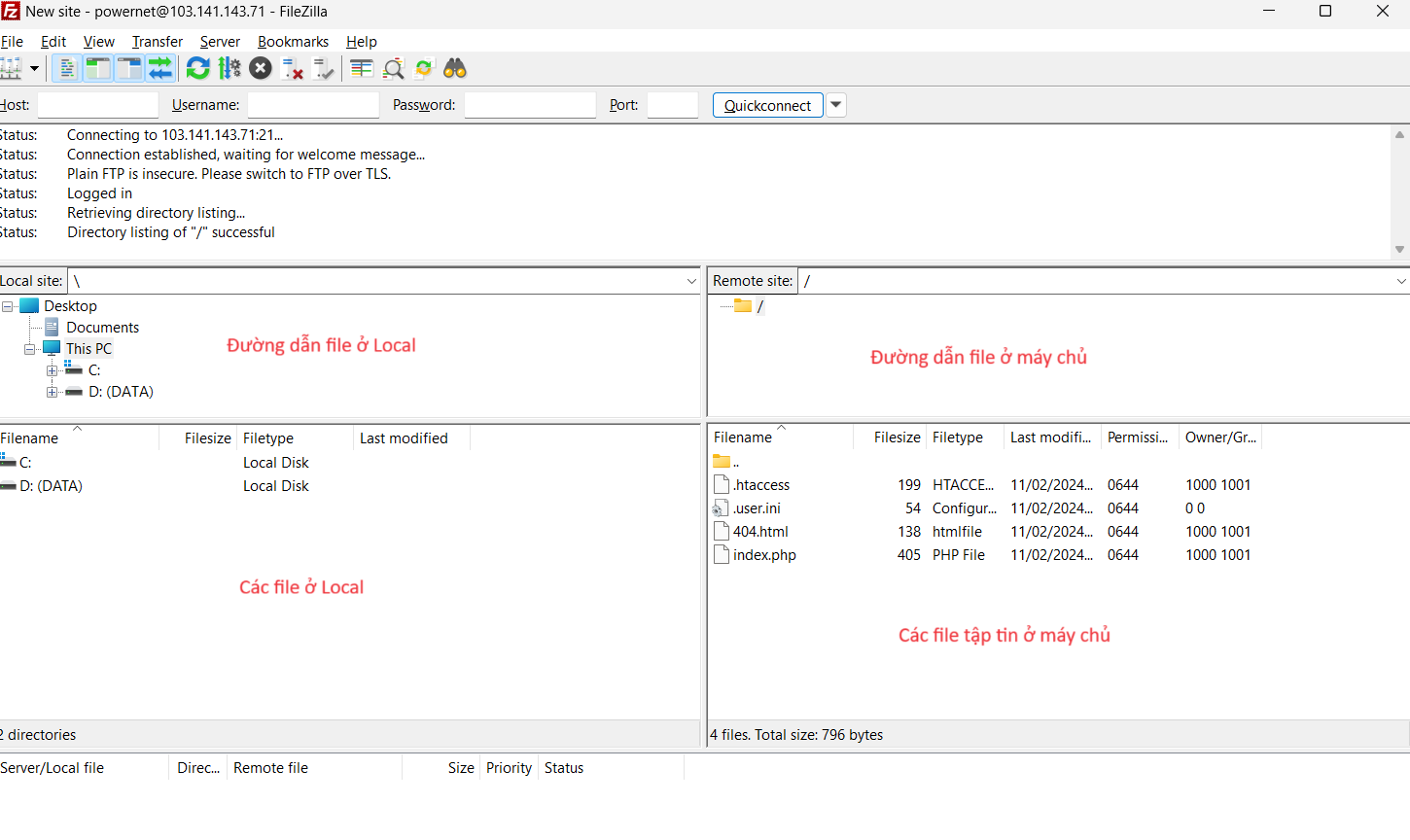Select index.php in the remote file list

click(764, 555)
